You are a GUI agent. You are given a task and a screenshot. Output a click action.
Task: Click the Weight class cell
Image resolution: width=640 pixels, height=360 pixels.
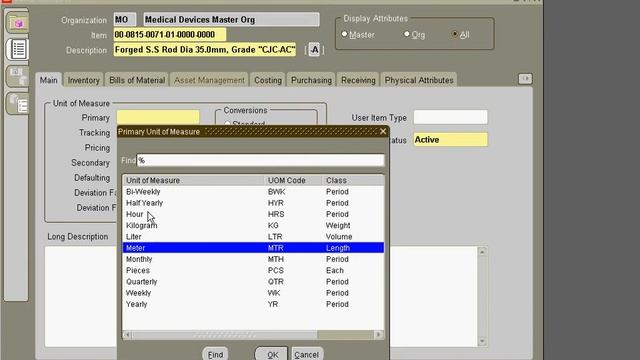[x=338, y=225]
